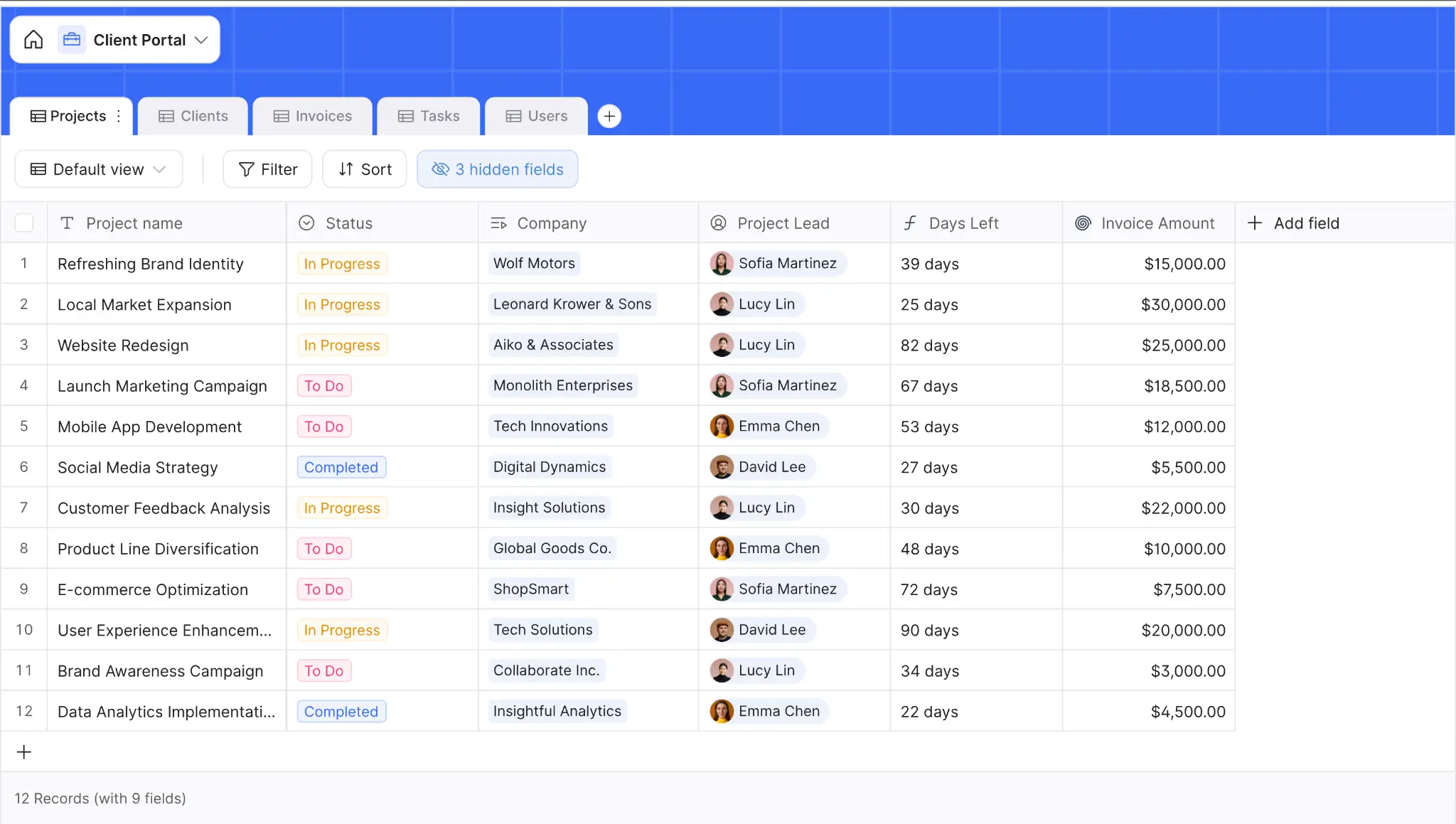Select row number 7
Image resolution: width=1456 pixels, height=824 pixels.
click(x=24, y=508)
